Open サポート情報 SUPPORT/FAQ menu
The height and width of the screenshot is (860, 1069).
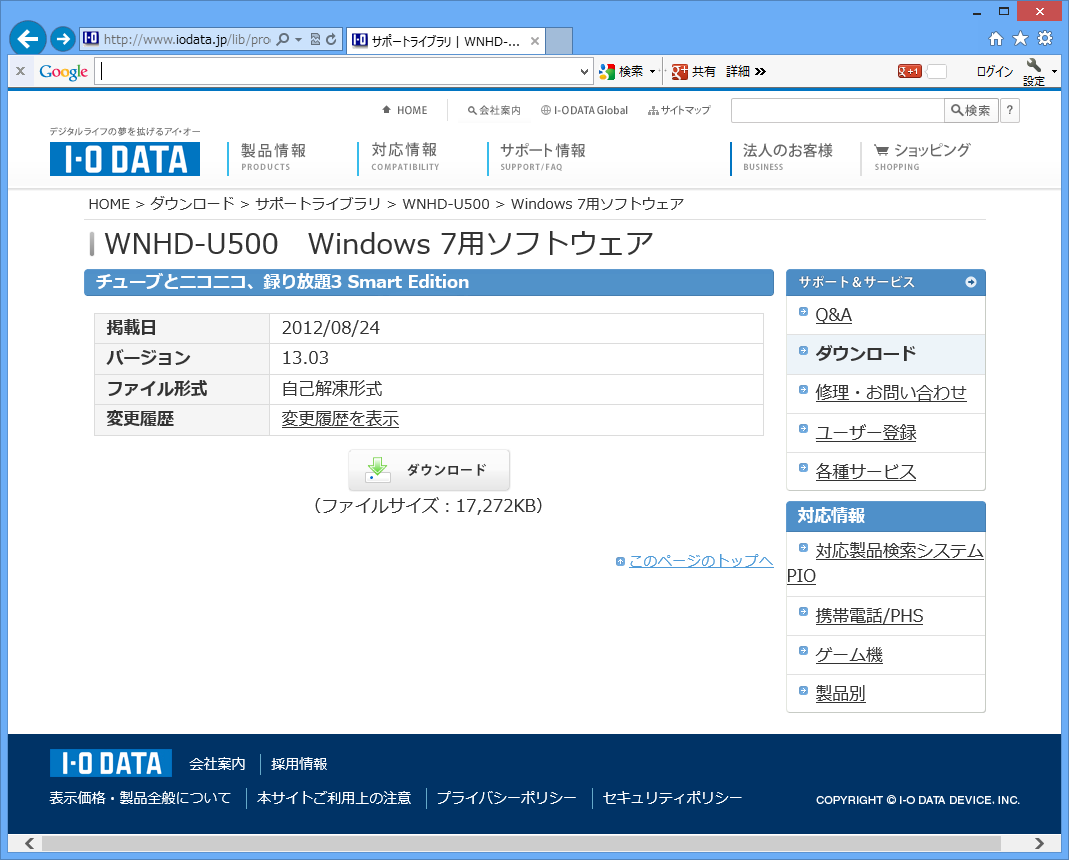tap(543, 157)
